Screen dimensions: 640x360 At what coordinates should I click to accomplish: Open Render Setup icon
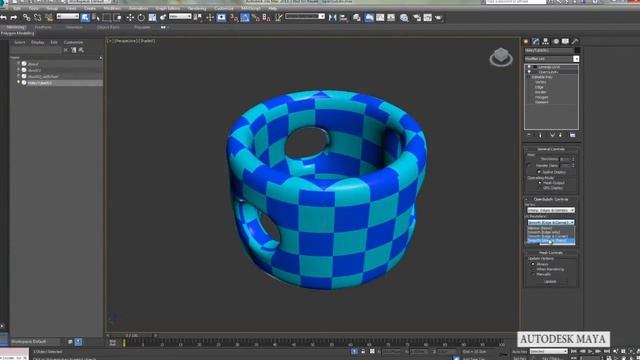(417, 18)
